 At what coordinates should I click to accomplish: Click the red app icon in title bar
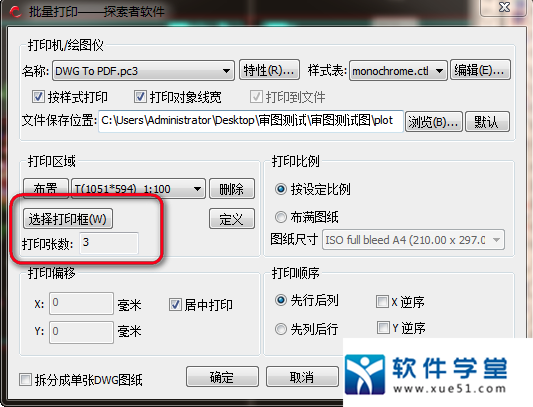tap(15, 12)
